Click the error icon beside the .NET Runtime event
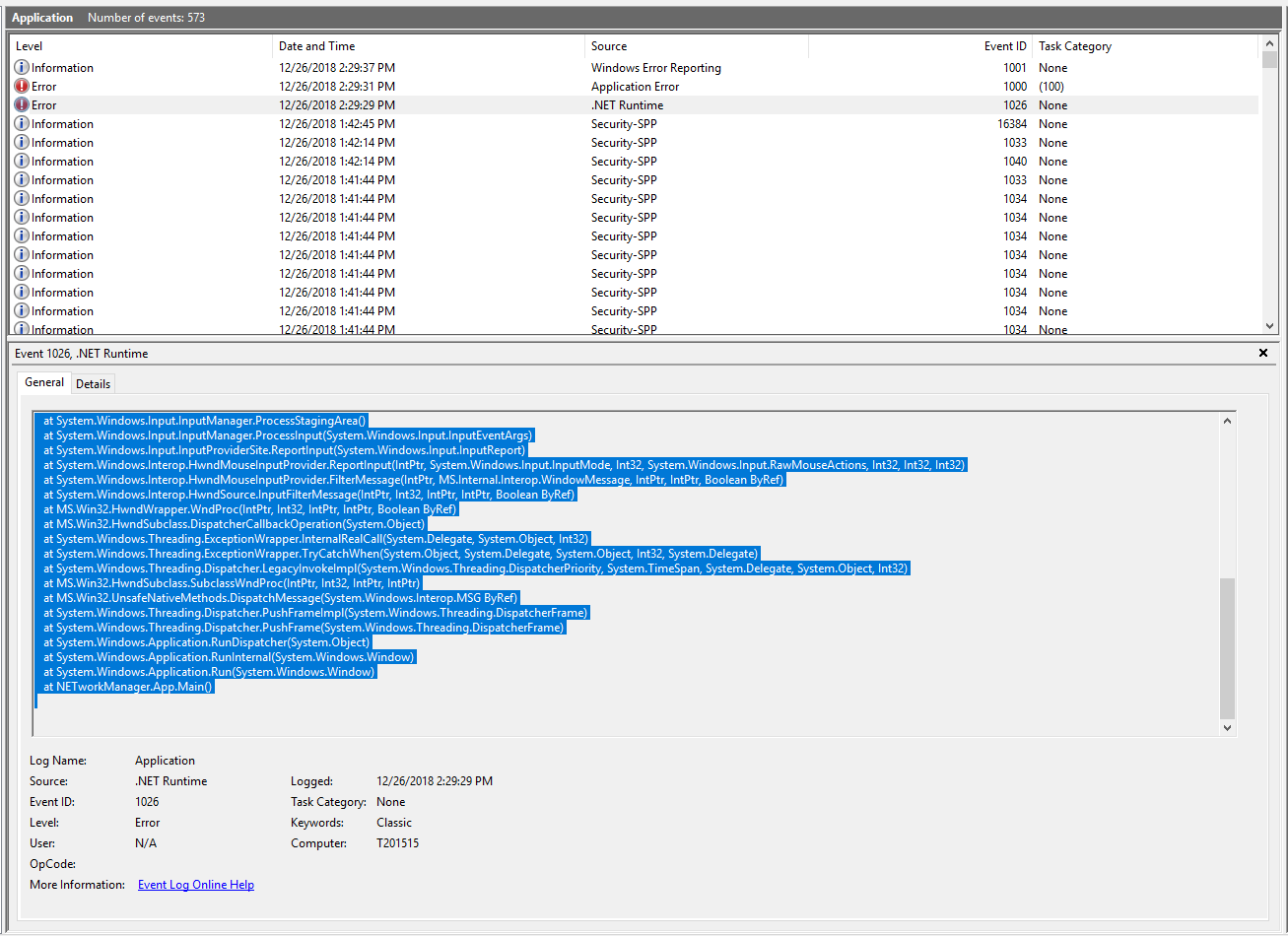 coord(21,104)
